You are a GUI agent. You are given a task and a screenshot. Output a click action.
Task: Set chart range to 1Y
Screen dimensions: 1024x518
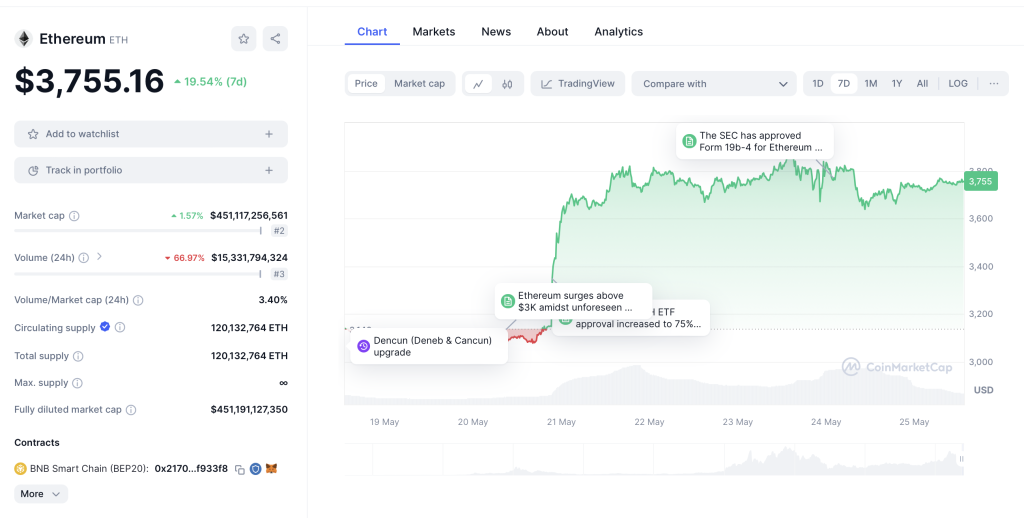897,84
